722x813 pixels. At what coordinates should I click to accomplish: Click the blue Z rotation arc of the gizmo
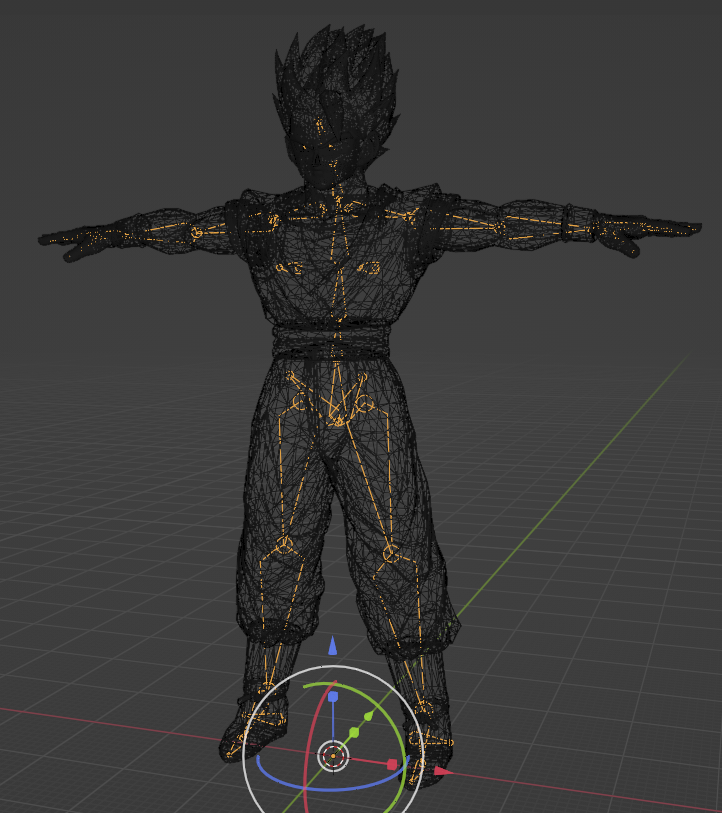point(332,788)
